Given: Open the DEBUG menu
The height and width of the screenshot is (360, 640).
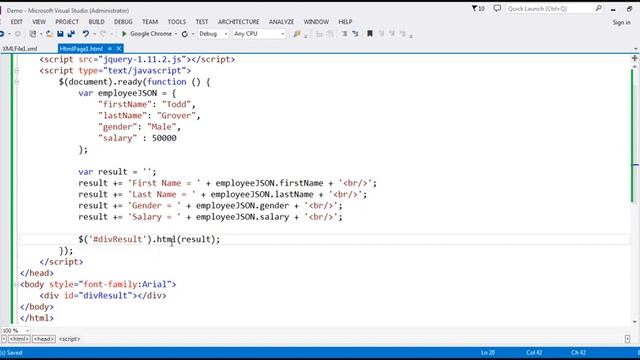Looking at the screenshot, I should 123,22.
